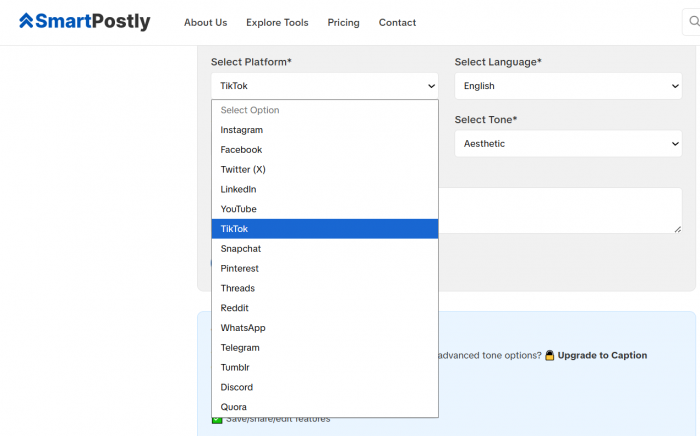The image size is (700, 436).
Task: Click inside the description text area
Action: (x=560, y=210)
